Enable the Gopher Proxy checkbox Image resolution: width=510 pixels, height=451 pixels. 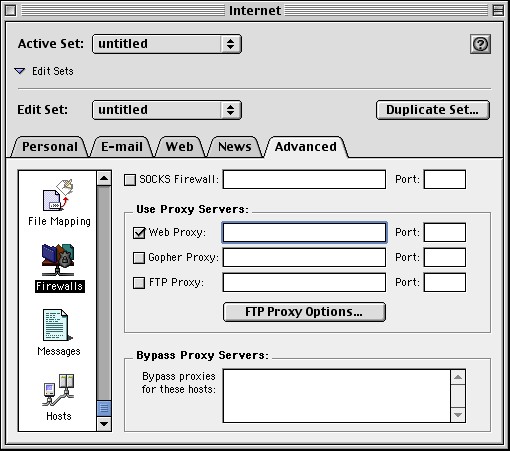(x=139, y=258)
